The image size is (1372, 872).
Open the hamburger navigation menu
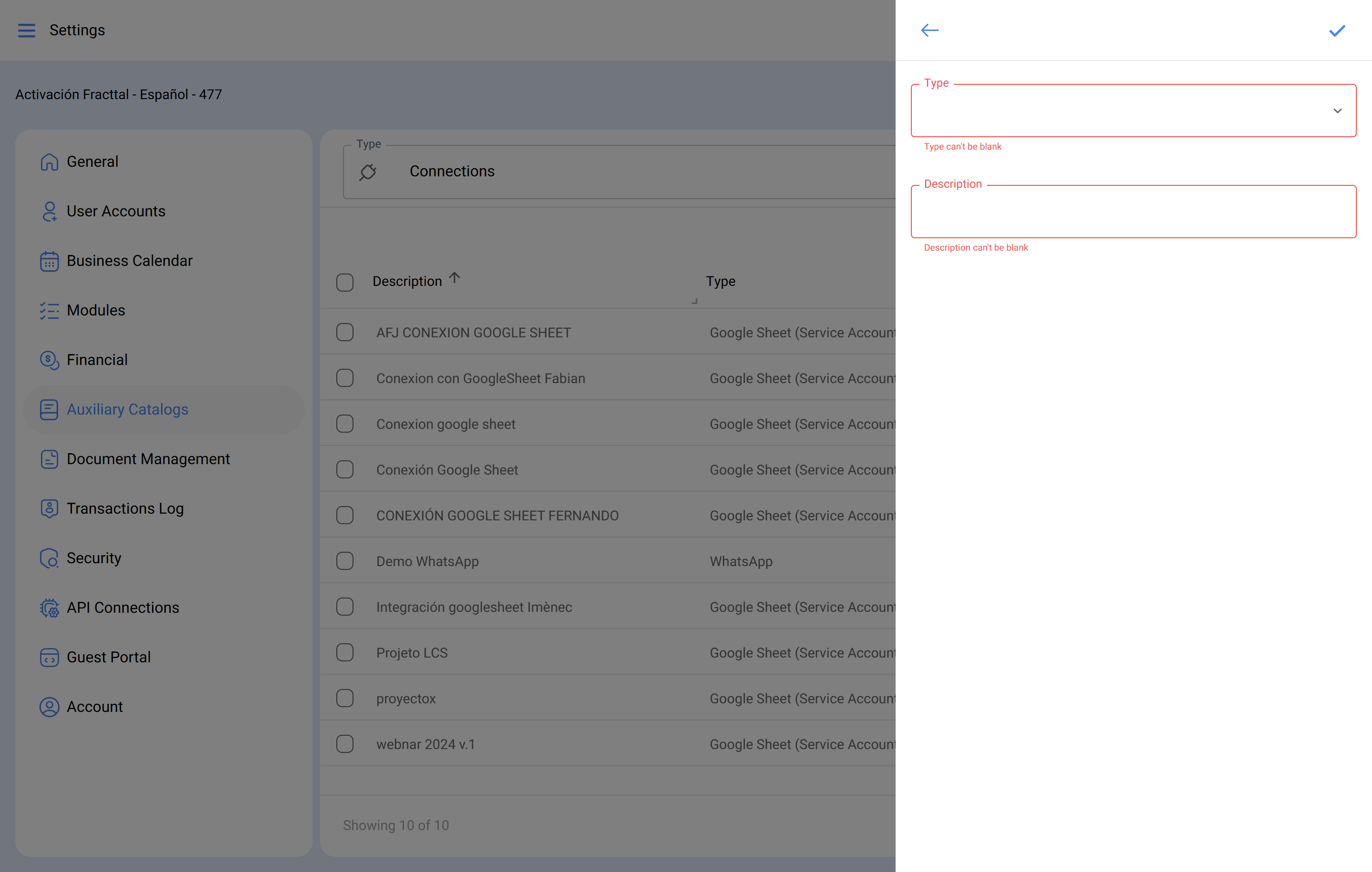tap(26, 30)
